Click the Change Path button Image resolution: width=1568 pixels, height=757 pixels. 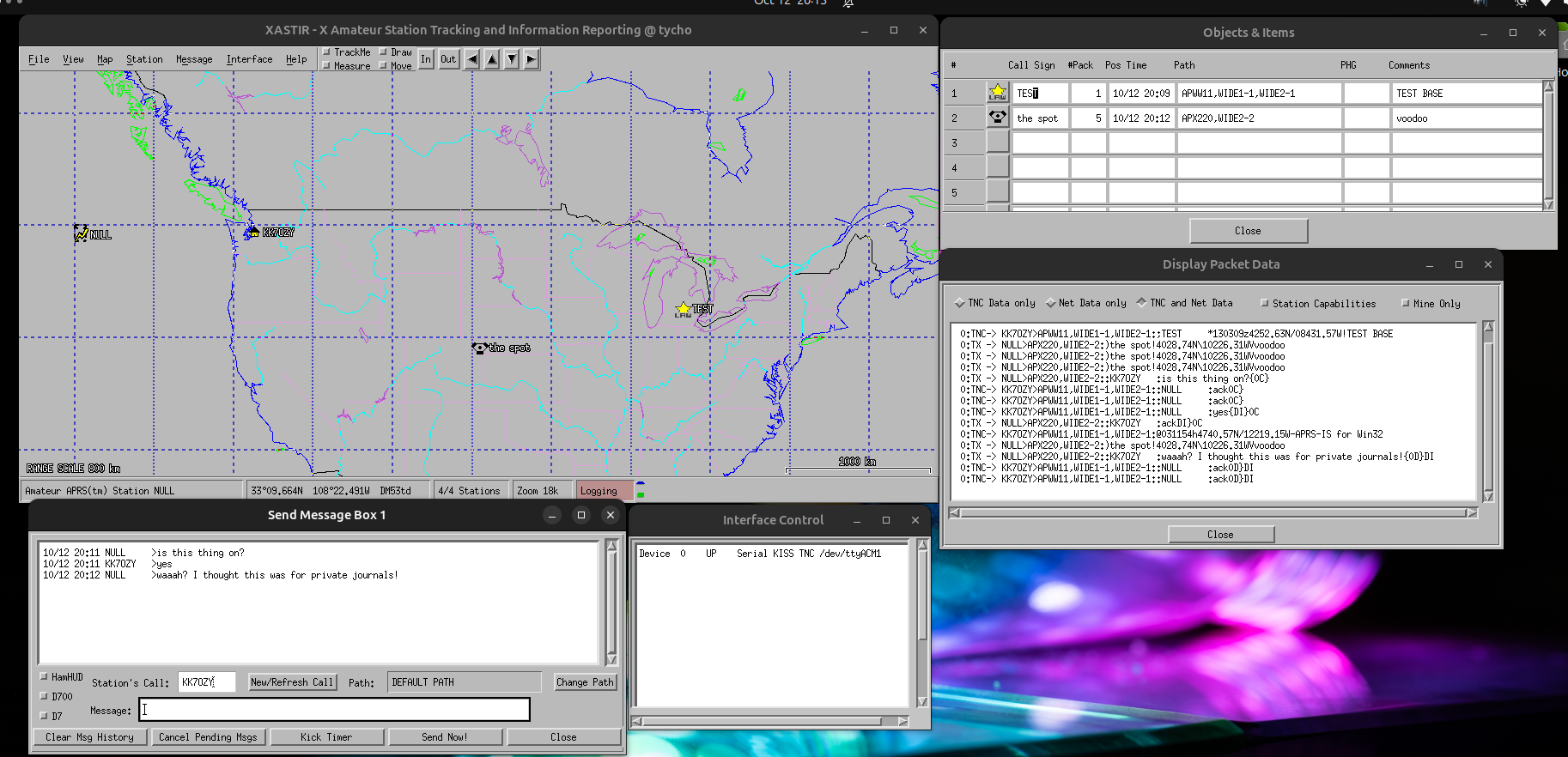coord(585,682)
